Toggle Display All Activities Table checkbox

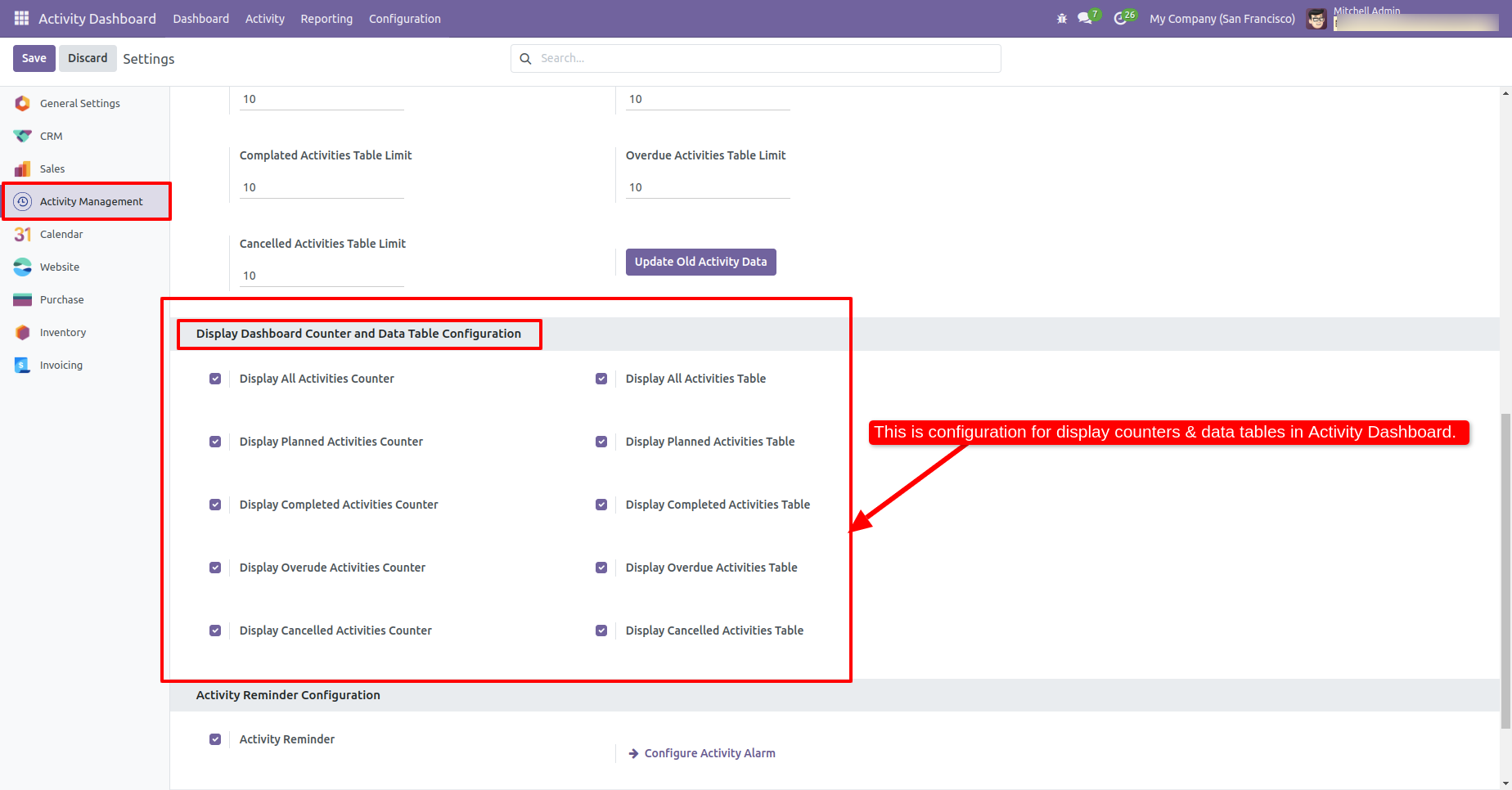[601, 379]
